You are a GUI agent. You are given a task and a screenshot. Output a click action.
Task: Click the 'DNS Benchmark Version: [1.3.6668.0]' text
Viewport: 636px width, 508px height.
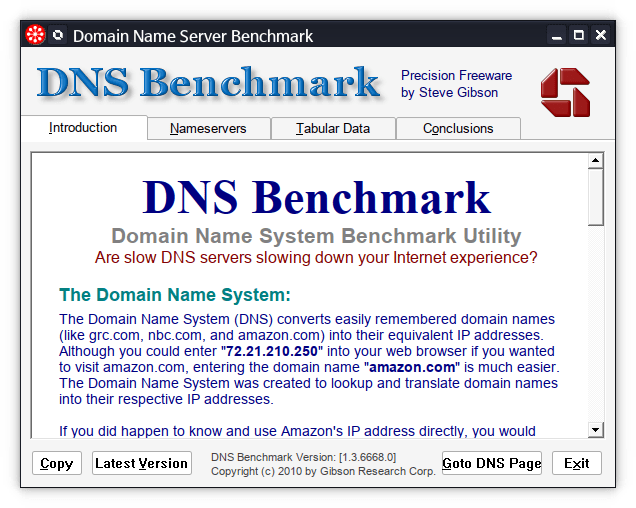303,457
